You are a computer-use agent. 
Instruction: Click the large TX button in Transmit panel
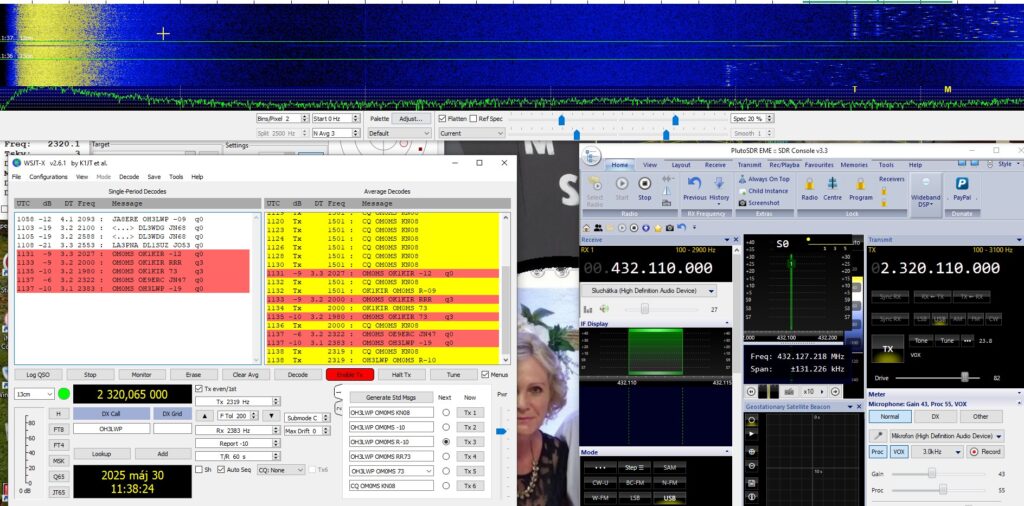(888, 349)
